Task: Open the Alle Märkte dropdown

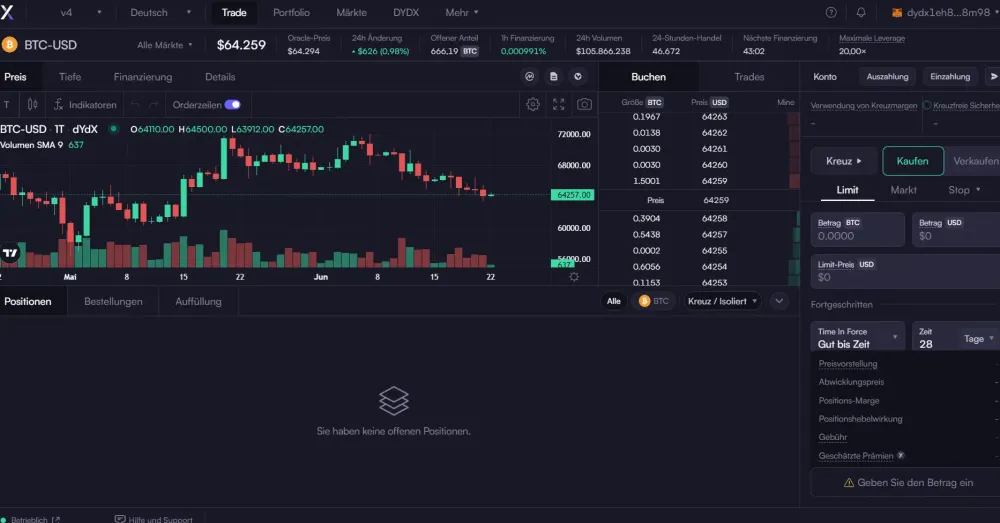Action: pyautogui.click(x=165, y=45)
